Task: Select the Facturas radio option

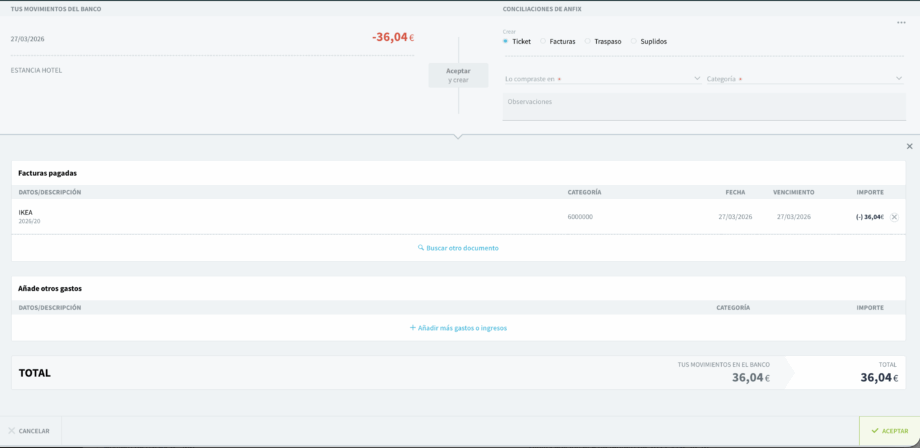Action: (543, 41)
